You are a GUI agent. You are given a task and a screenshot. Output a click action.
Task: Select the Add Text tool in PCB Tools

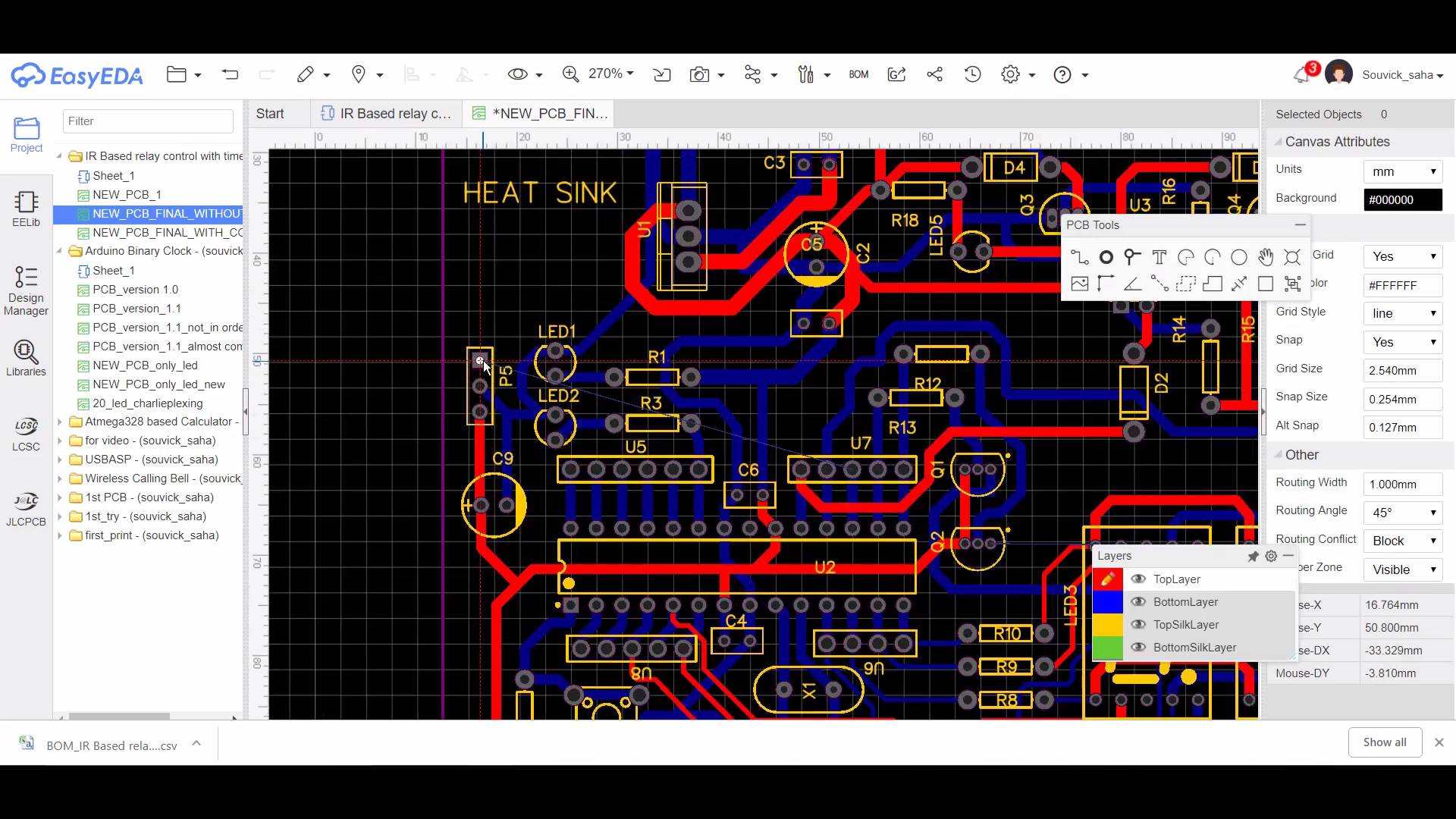click(1159, 256)
